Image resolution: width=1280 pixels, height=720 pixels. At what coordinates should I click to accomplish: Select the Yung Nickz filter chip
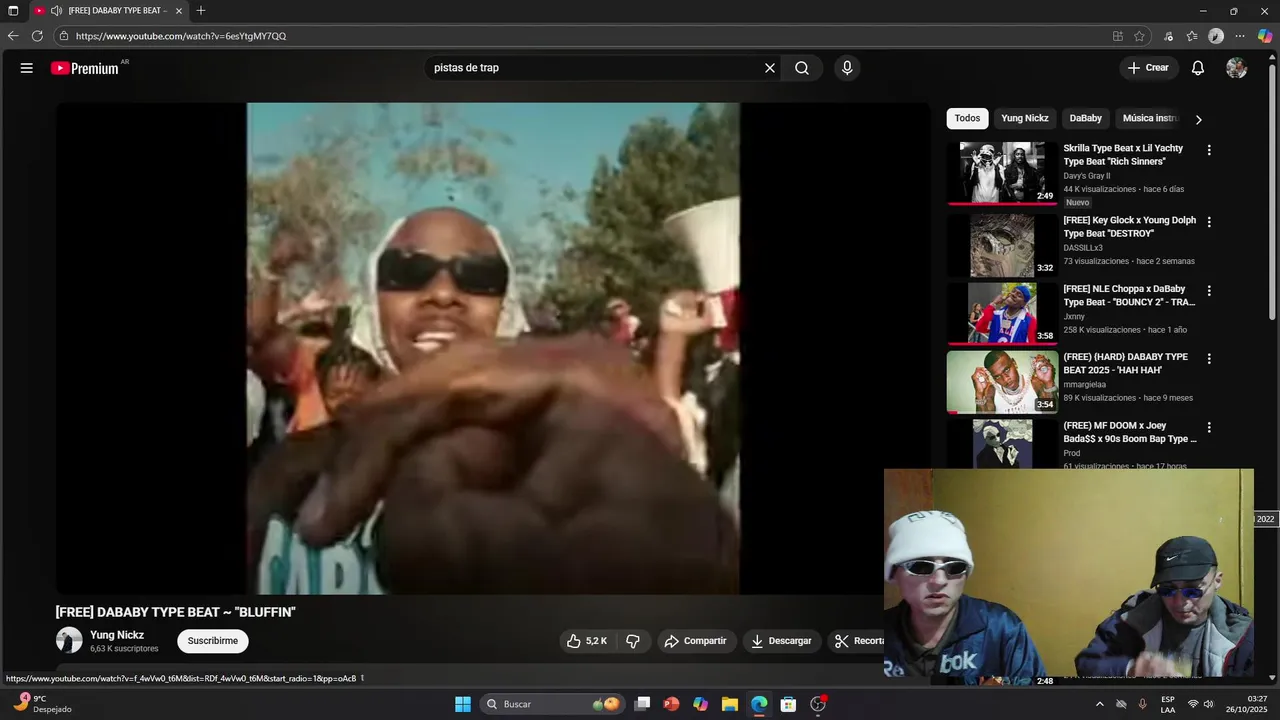1025,118
